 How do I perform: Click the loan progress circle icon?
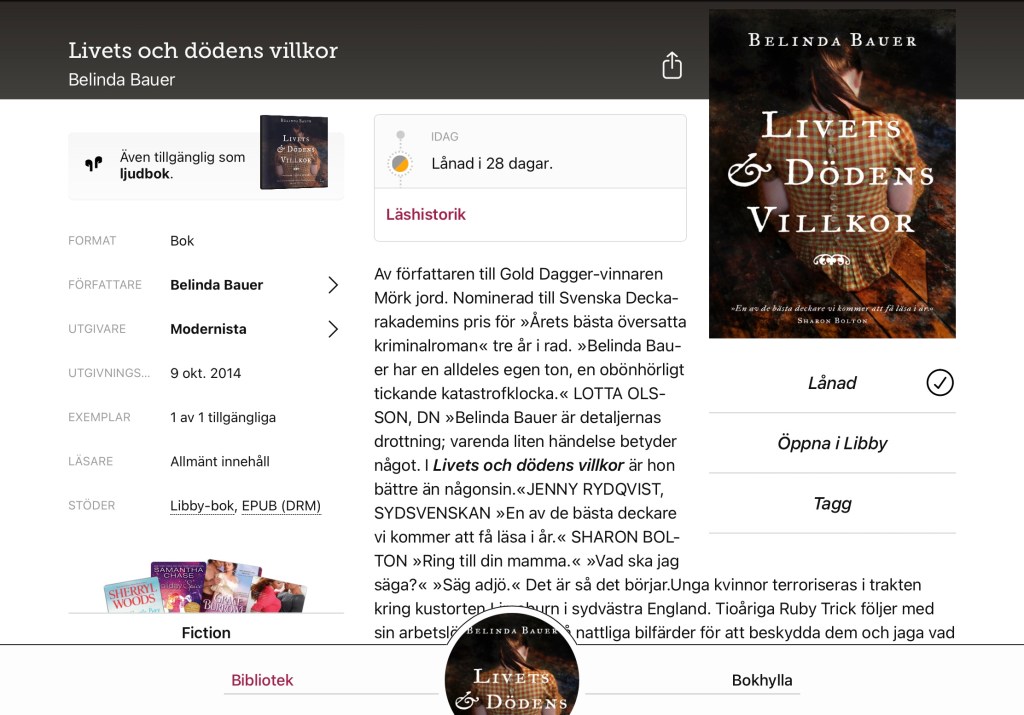click(x=400, y=163)
